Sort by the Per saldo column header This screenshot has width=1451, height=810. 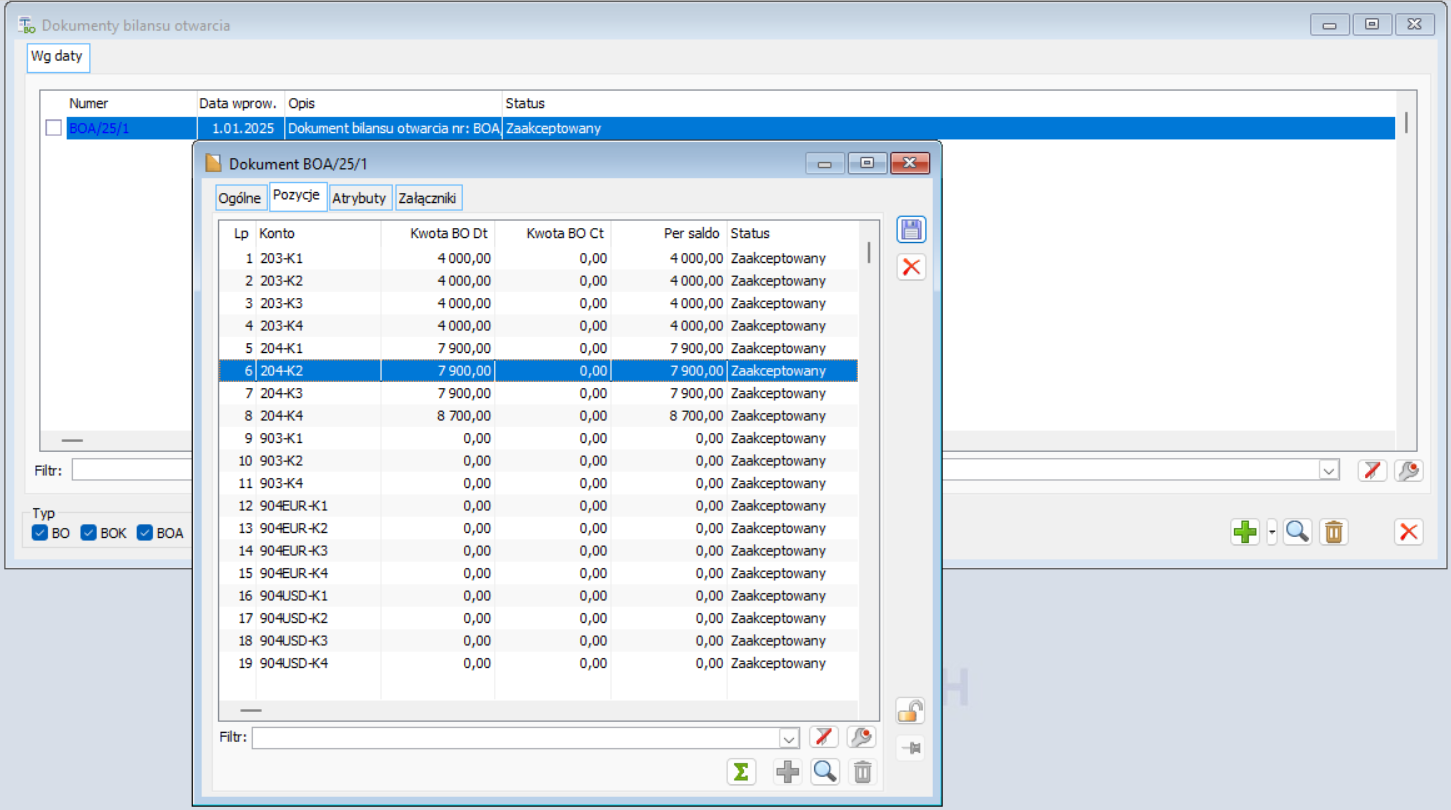pyautogui.click(x=669, y=234)
